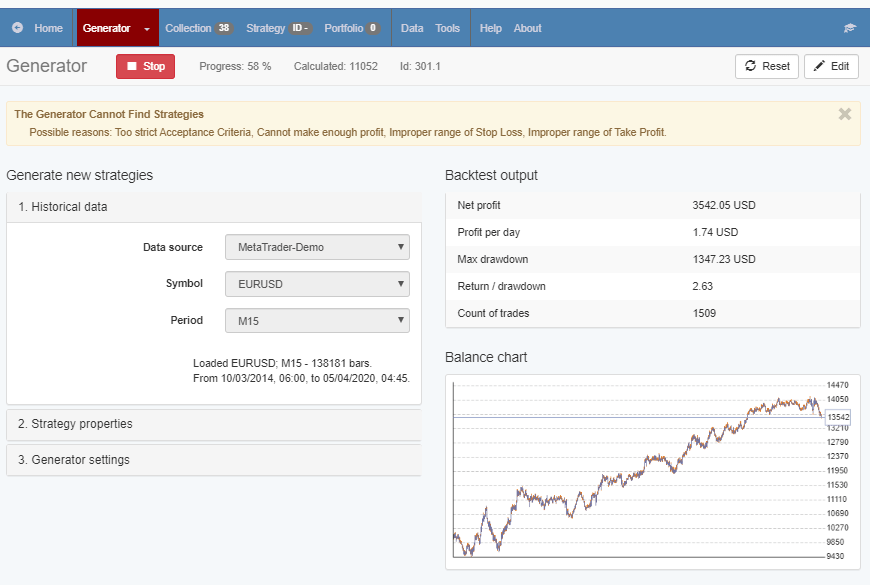The height and width of the screenshot is (585, 870).
Task: Open the Data source dropdown
Action: [317, 247]
